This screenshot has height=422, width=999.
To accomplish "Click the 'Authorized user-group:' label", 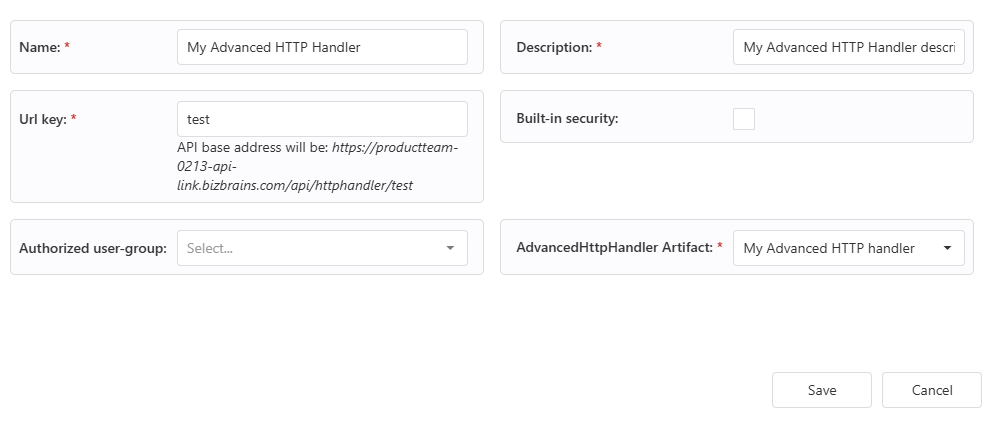I will pos(93,248).
